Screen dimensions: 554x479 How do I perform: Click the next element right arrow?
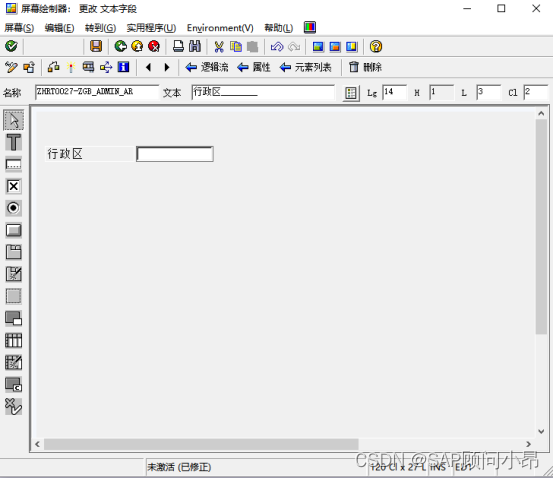(167, 67)
